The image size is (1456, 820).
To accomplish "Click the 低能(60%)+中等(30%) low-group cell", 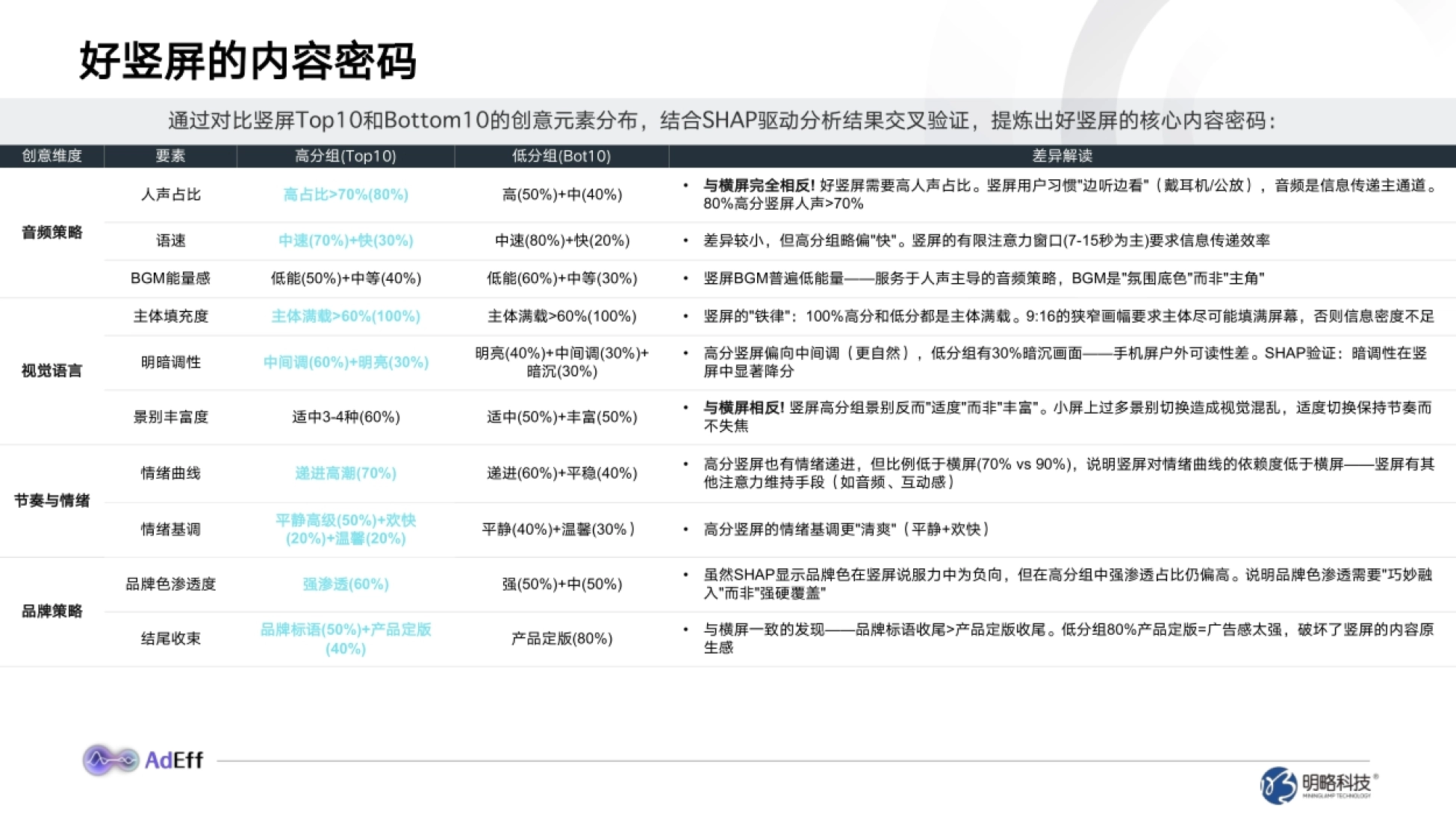I will [561, 278].
